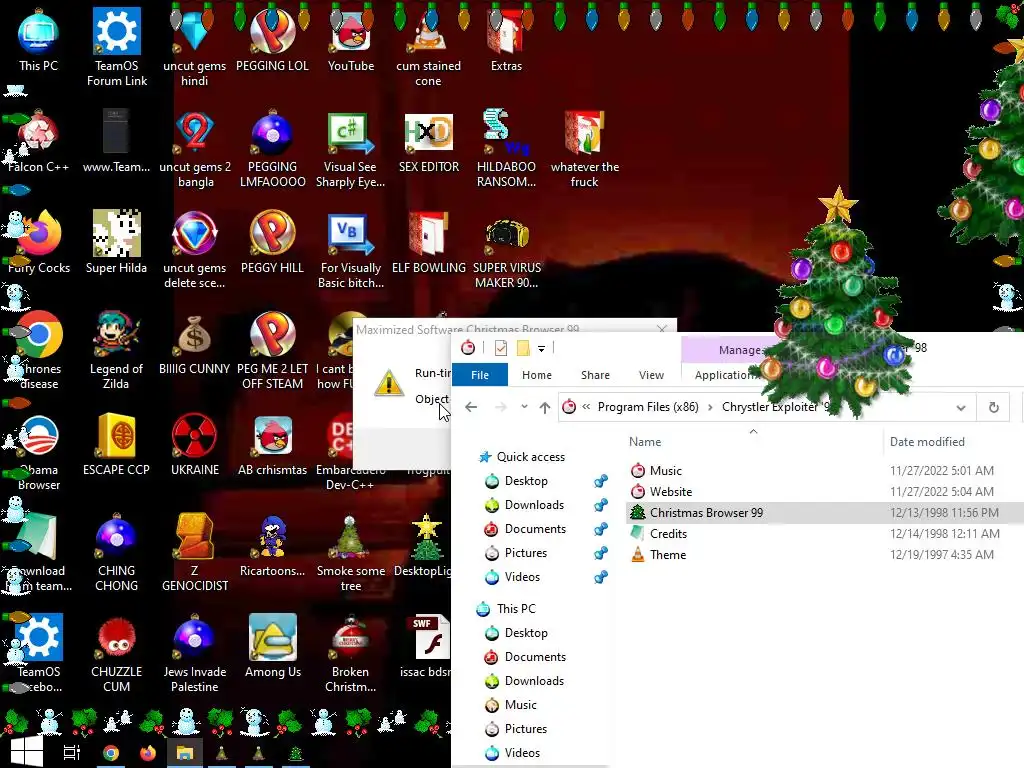Select the Among Us desktop icon

click(272, 647)
